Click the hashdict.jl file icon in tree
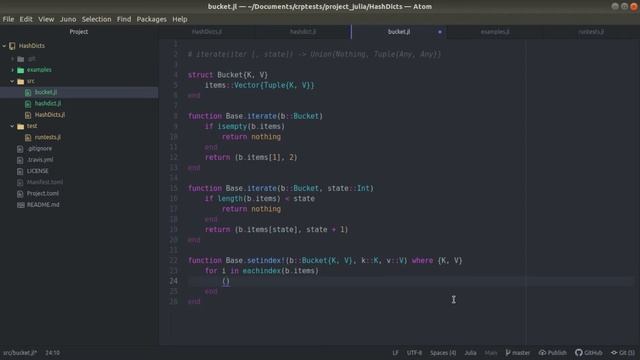The width and height of the screenshot is (640, 360). (x=28, y=104)
